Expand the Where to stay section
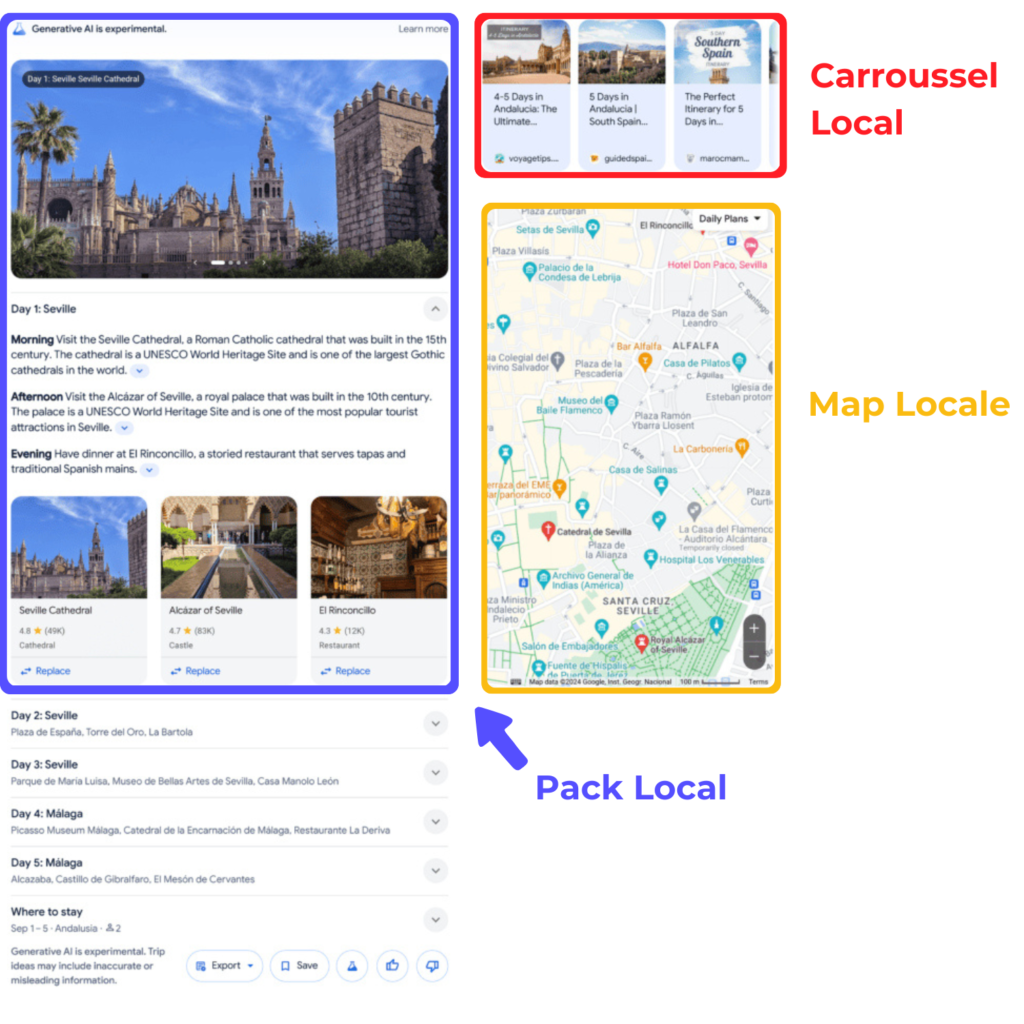1024x1024 pixels. tap(435, 919)
